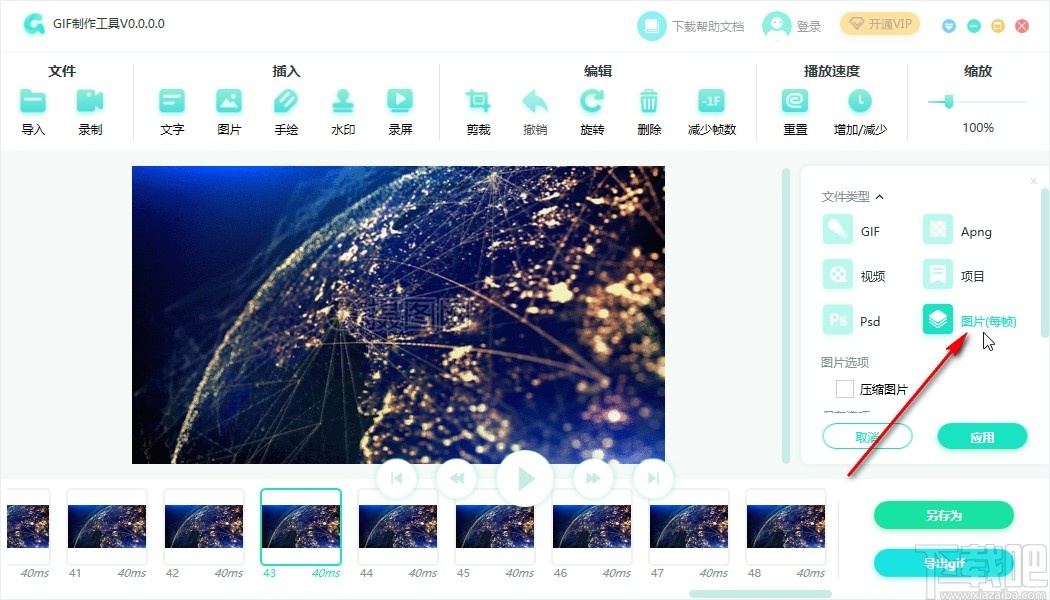Screen dimensions: 1050x600
Task: Select frame 46 thumbnail
Action: point(592,526)
